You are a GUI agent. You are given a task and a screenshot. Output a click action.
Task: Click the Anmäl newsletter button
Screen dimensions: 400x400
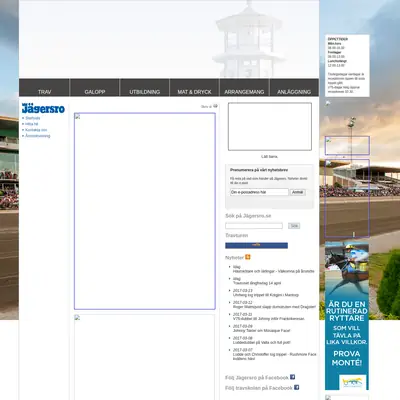297,192
